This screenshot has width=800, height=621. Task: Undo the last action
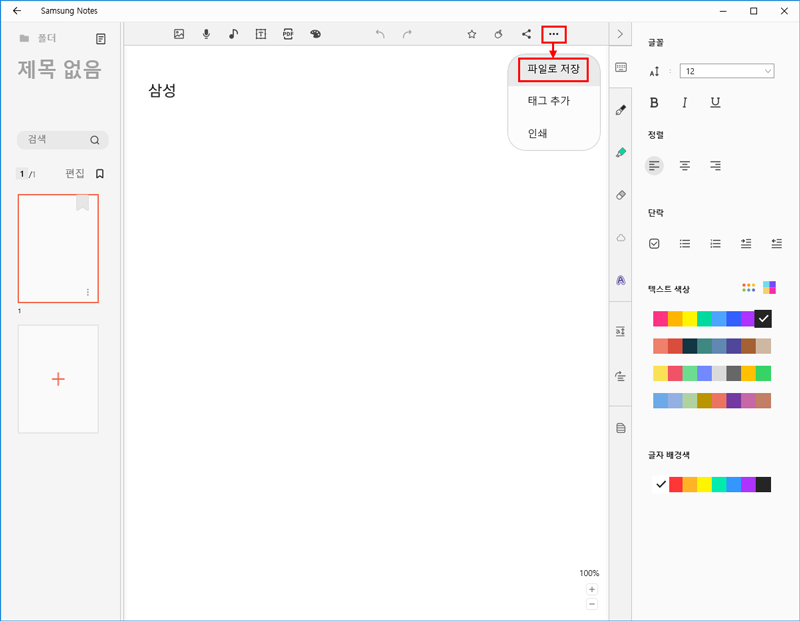click(380, 34)
